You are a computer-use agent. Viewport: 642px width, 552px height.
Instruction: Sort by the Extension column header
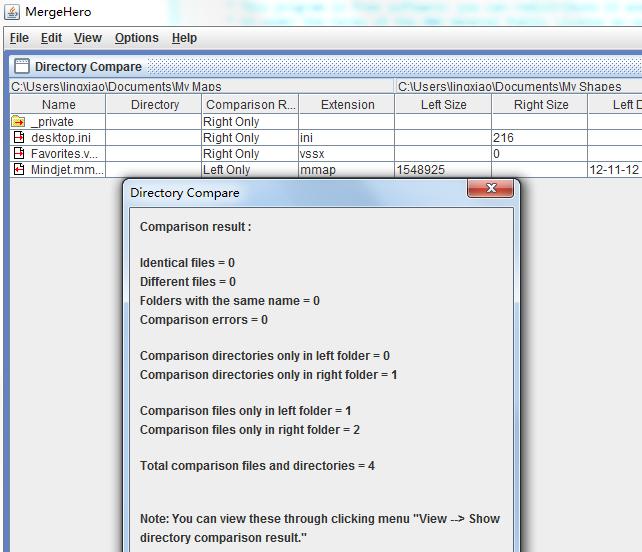[347, 105]
